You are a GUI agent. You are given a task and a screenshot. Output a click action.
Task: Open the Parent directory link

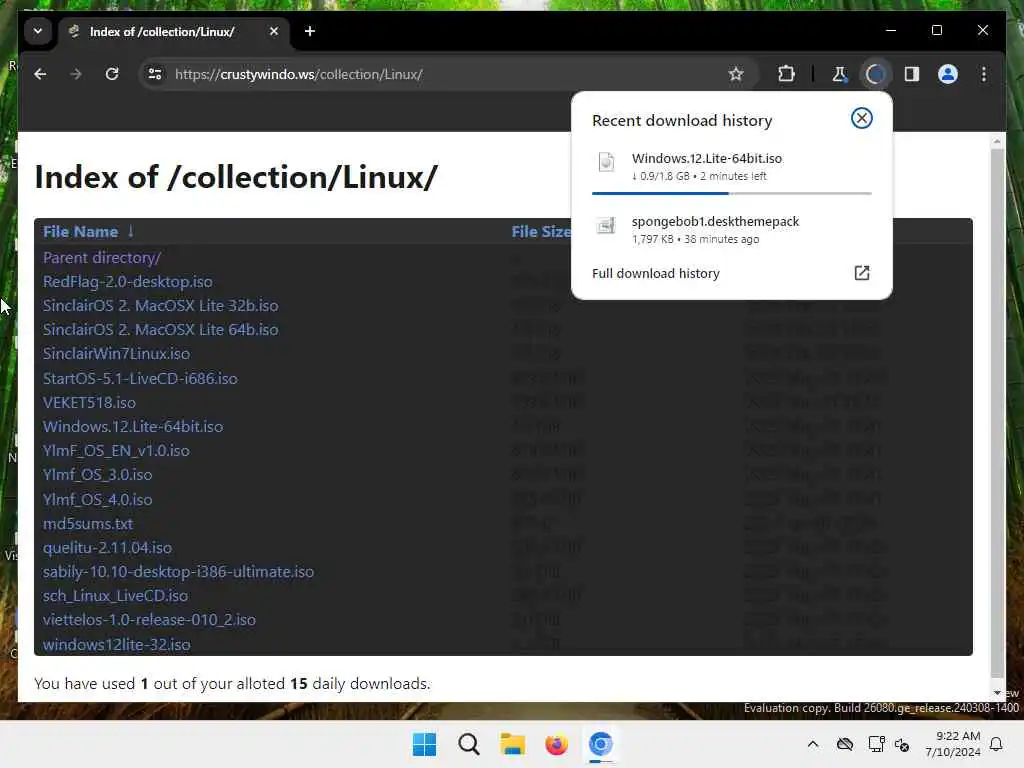102,257
